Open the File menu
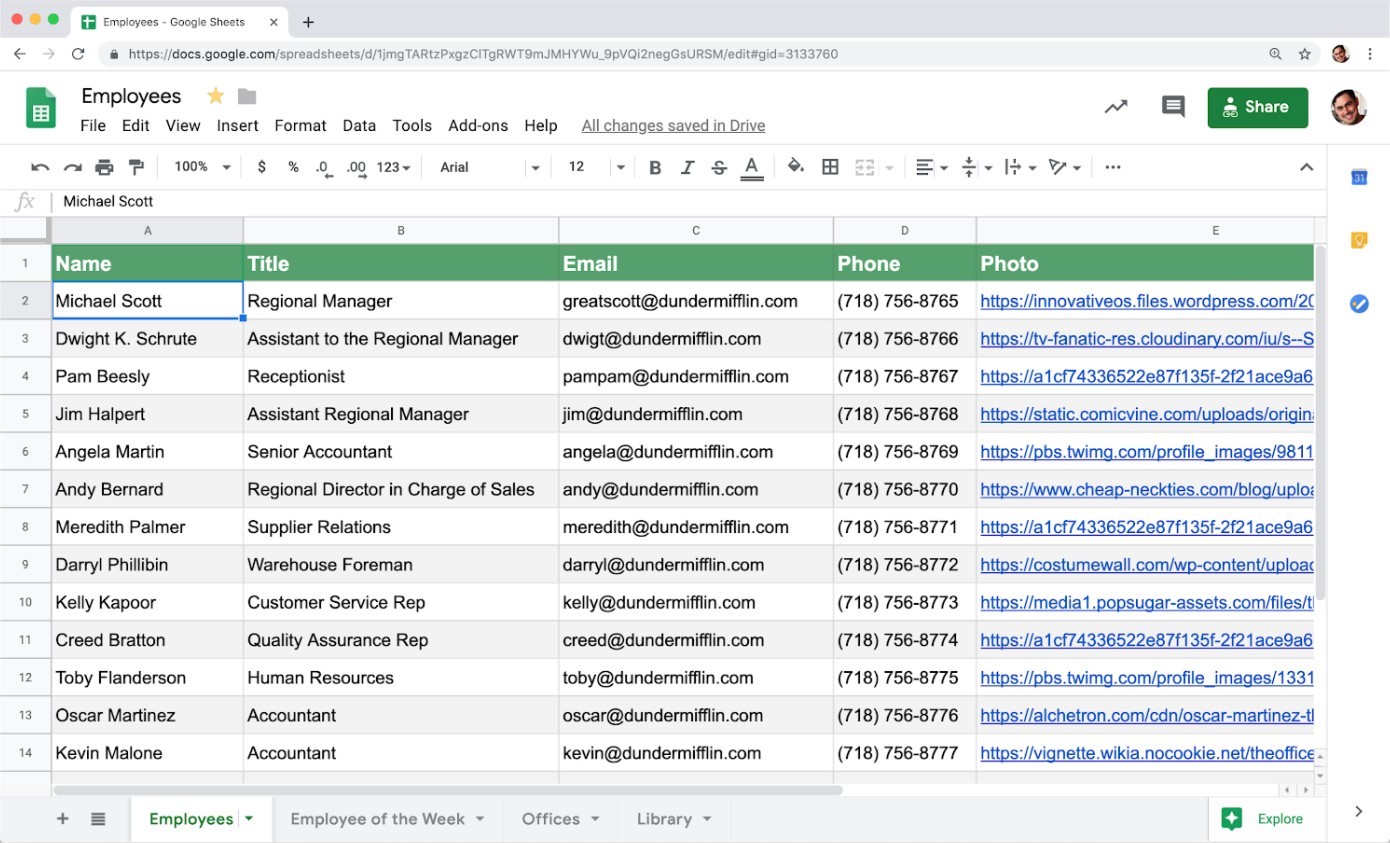 (93, 125)
